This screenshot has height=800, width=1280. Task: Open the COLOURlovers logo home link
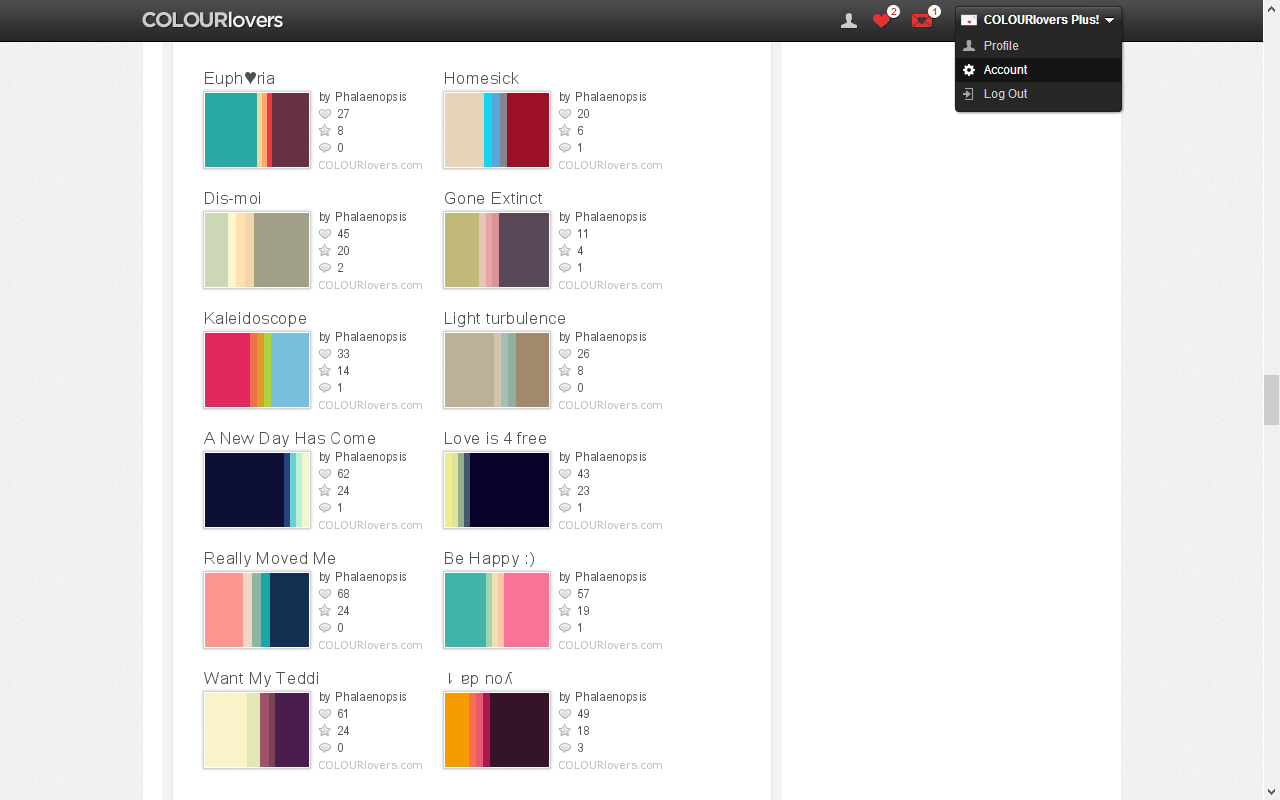[212, 20]
